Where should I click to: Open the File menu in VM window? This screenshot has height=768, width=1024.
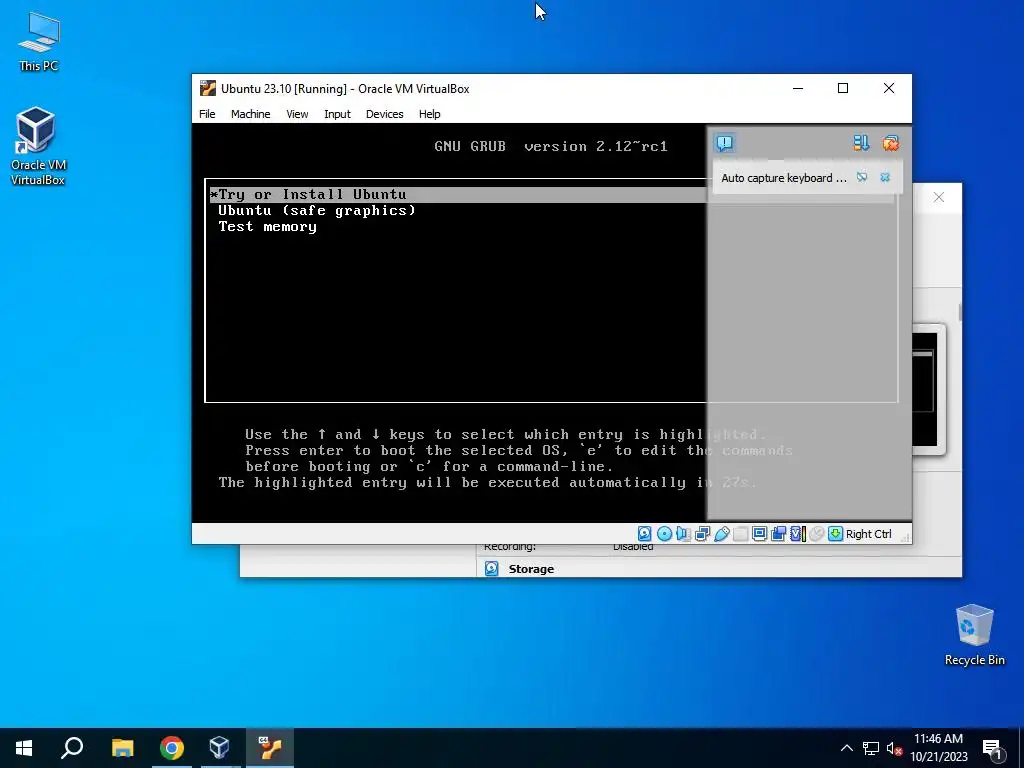click(x=207, y=114)
